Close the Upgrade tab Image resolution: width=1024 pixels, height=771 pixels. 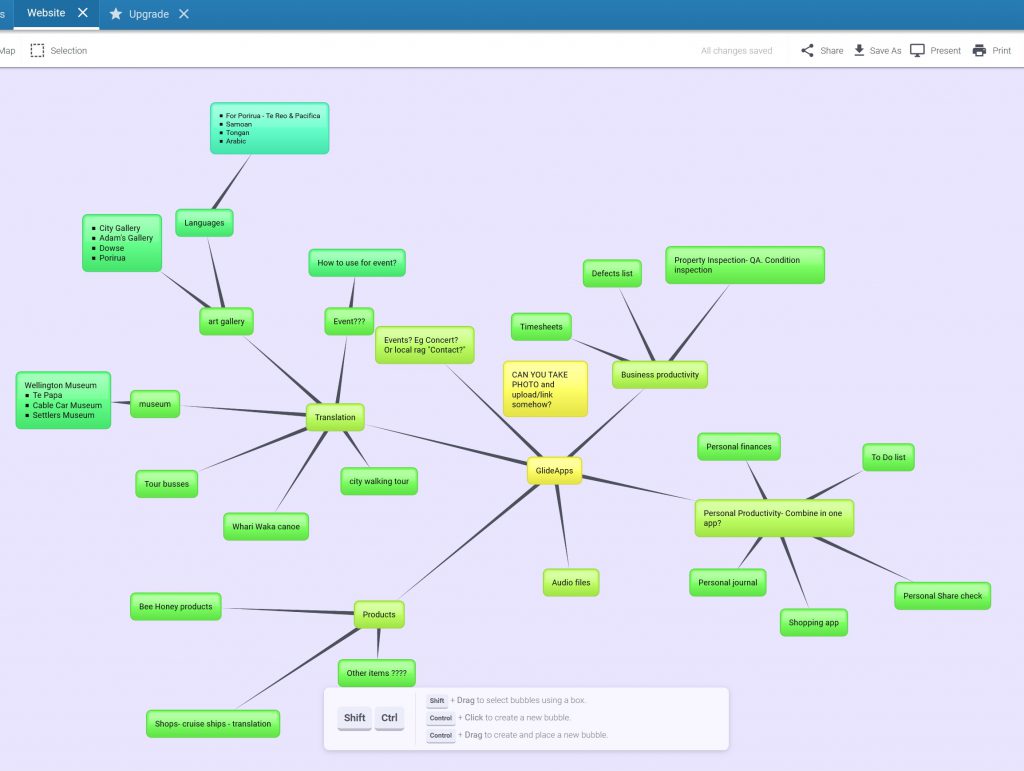(184, 14)
